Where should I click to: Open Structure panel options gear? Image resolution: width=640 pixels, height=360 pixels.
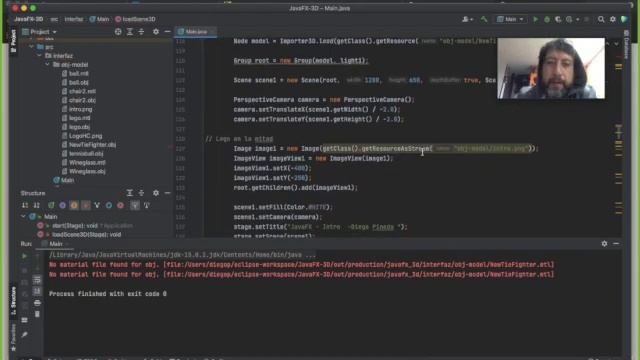(156, 193)
